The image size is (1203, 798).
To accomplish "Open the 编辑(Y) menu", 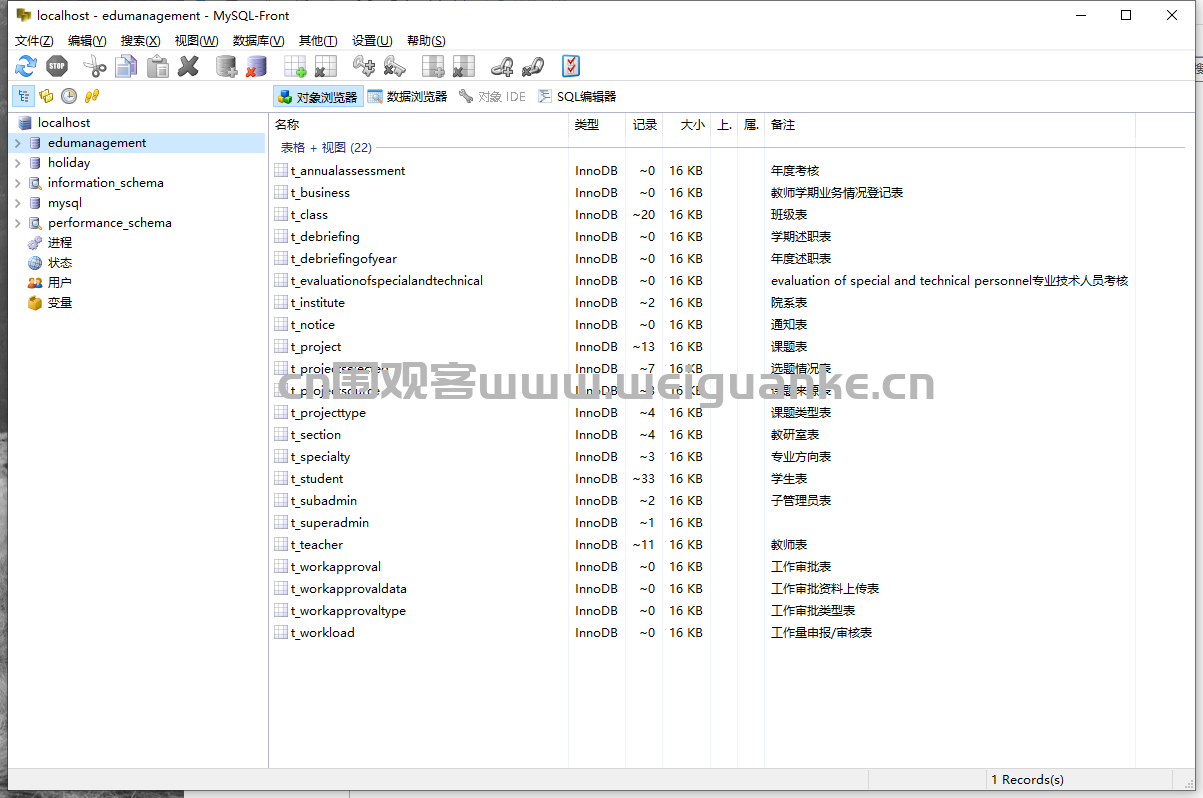I will coord(87,41).
